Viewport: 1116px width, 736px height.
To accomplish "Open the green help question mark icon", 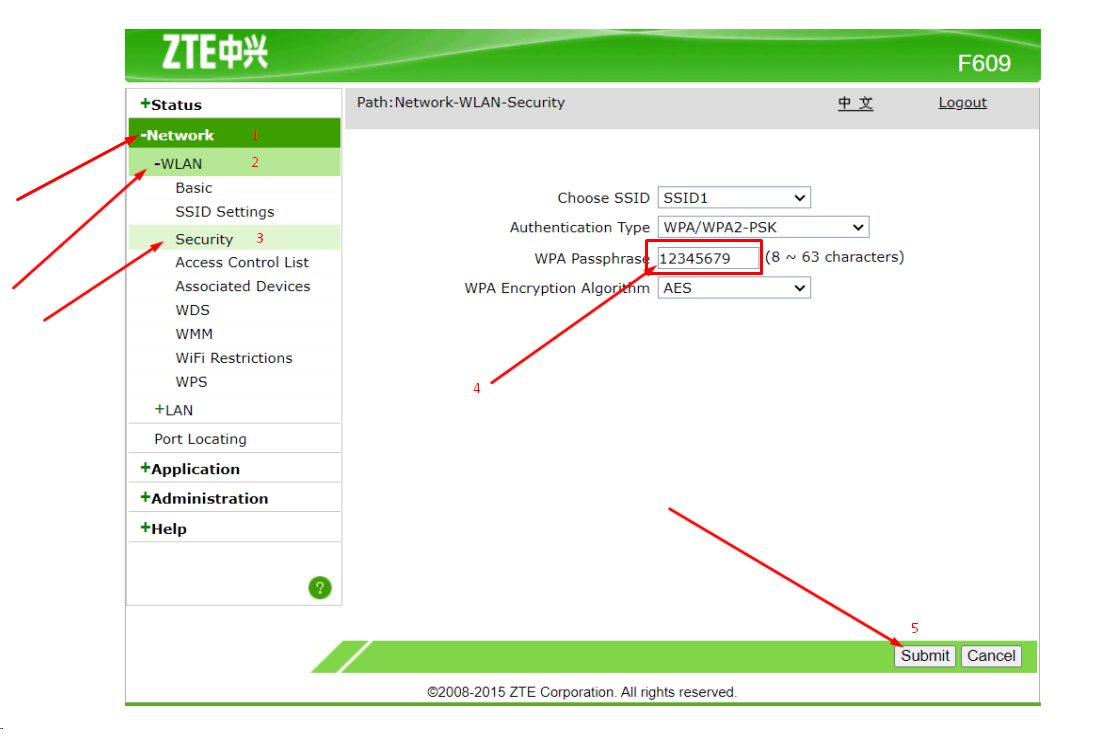I will [x=320, y=587].
